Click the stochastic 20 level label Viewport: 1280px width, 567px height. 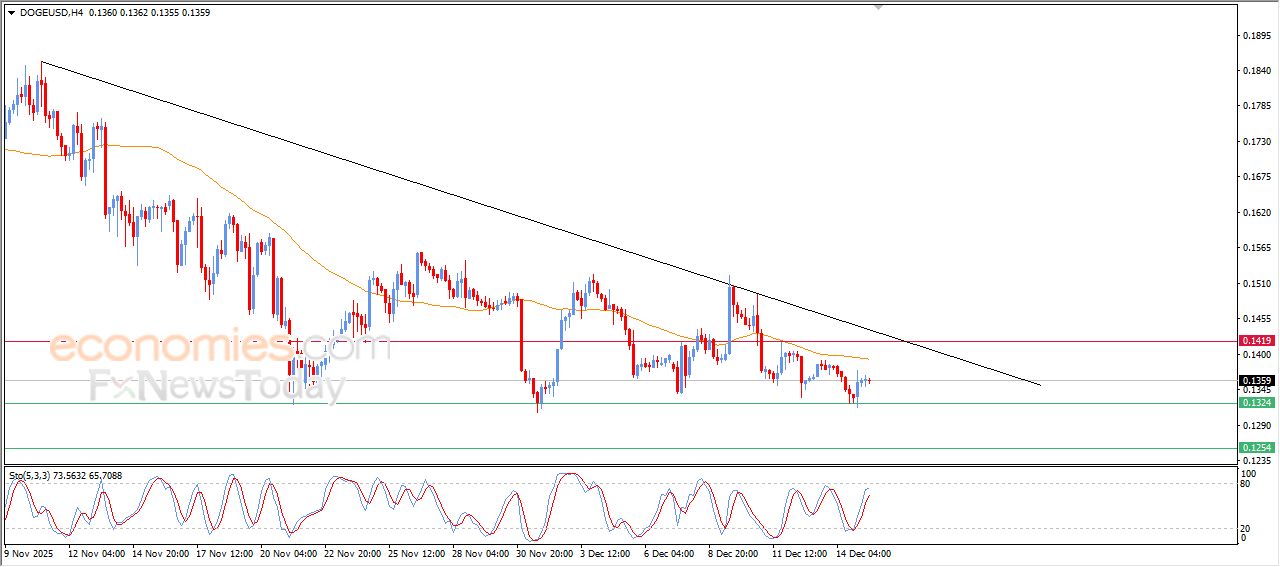pyautogui.click(x=1246, y=527)
